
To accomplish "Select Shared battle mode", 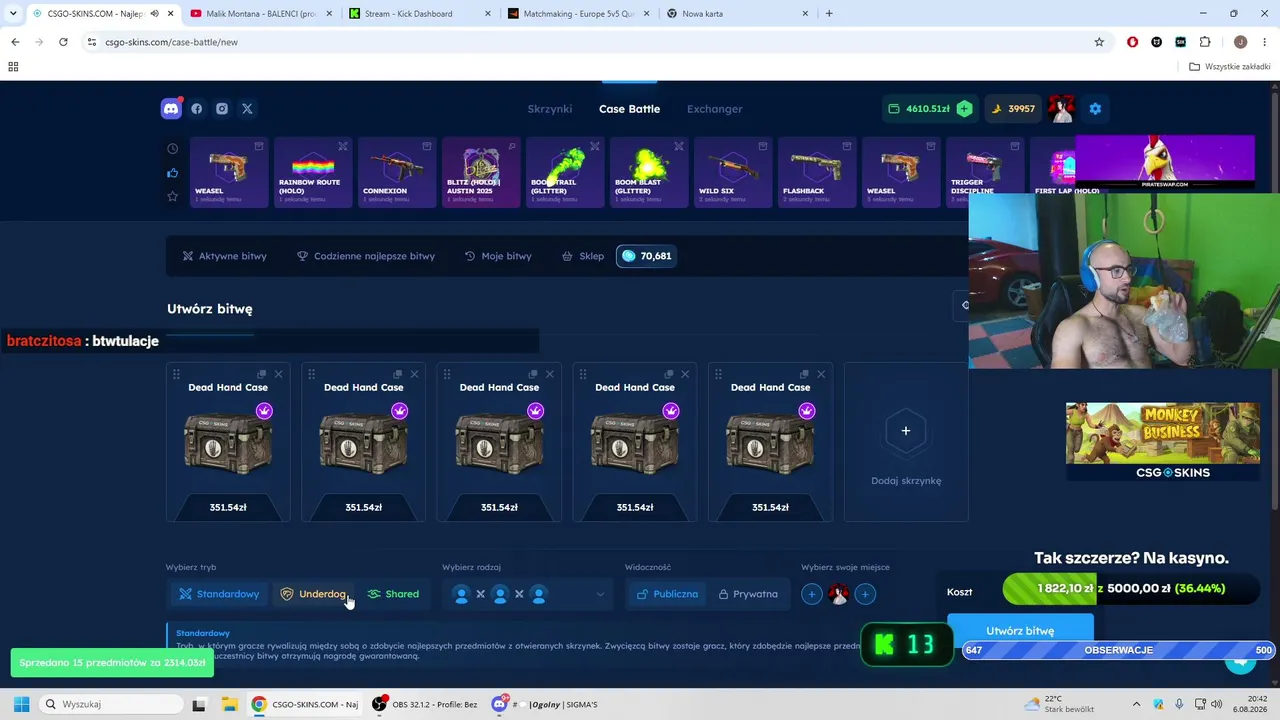I will (393, 594).
